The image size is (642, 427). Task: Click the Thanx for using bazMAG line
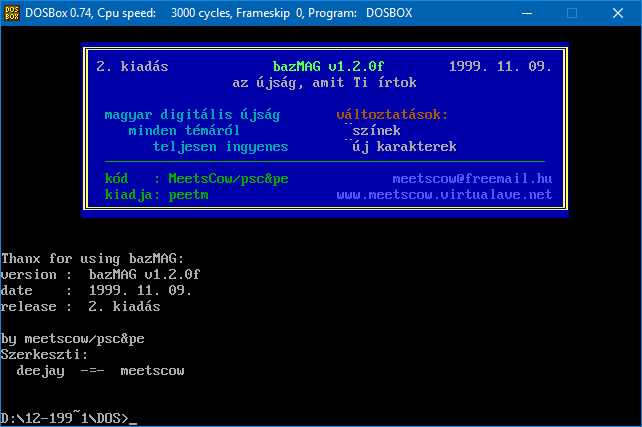point(92,259)
